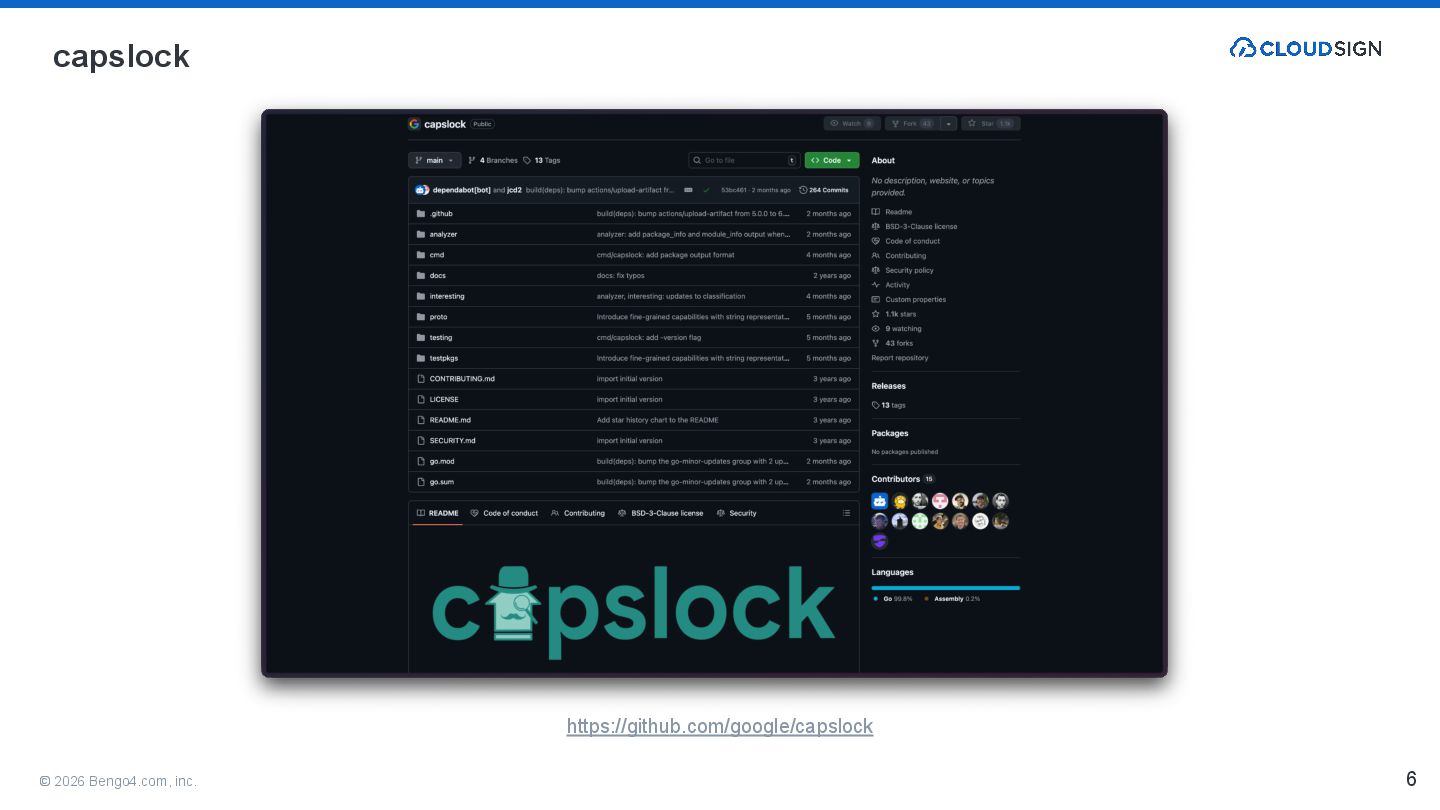Viewport: 1440px width, 810px height.
Task: Click the proto folder icon
Action: [421, 317]
